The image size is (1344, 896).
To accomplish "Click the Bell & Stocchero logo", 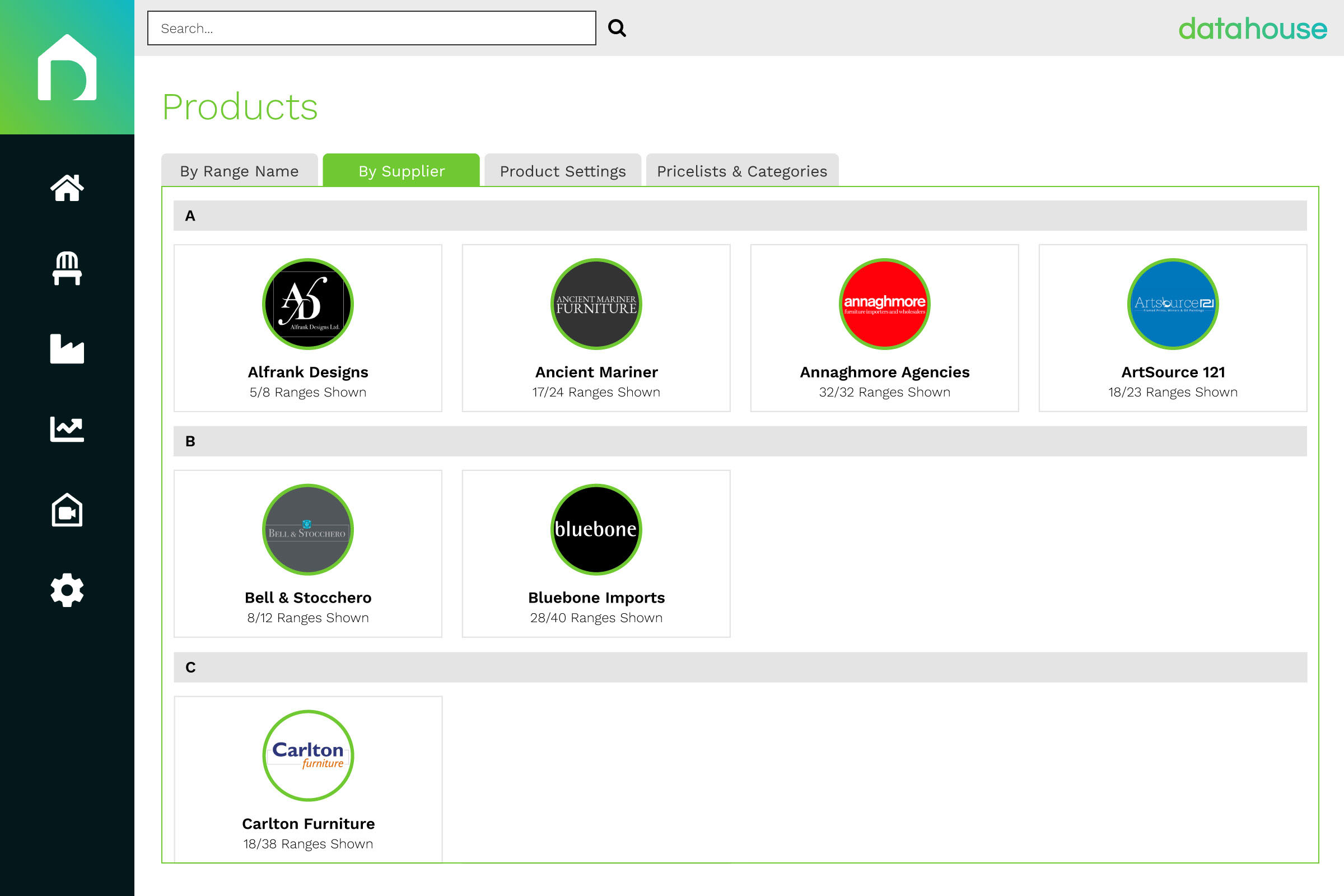I will click(308, 530).
